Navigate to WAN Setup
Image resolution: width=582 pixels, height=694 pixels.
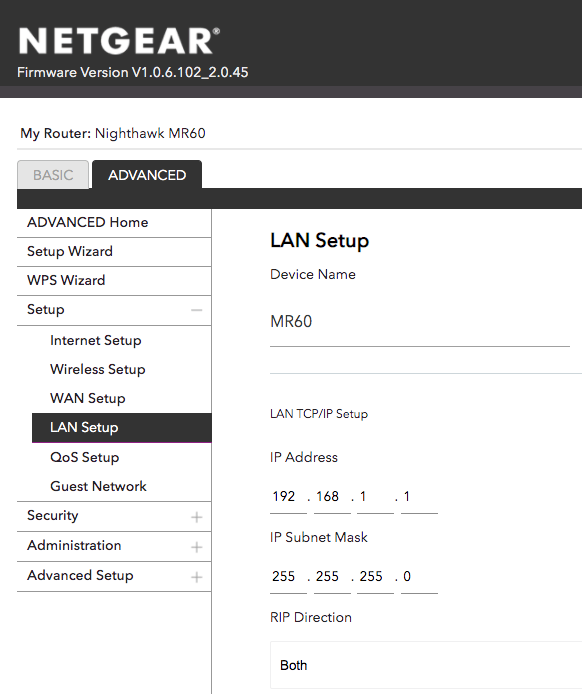pos(88,398)
